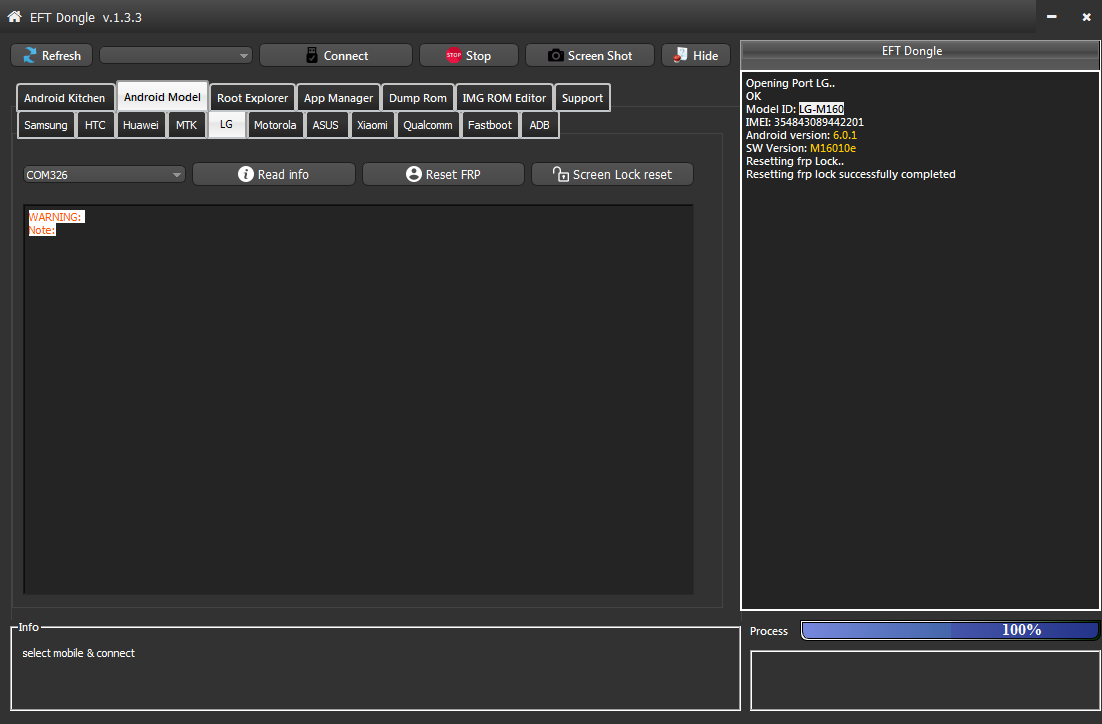Click the empty box below Process bar

point(925,680)
